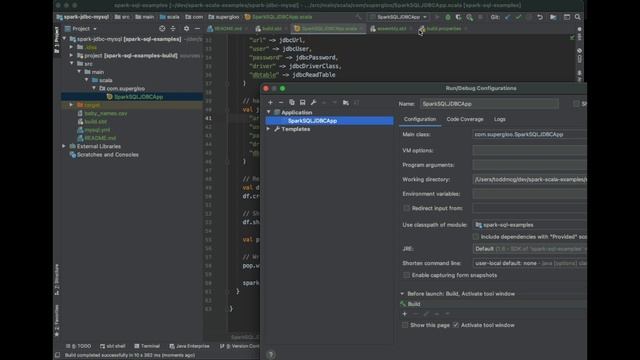Select baby_names.csv in project tree

(x=106, y=113)
